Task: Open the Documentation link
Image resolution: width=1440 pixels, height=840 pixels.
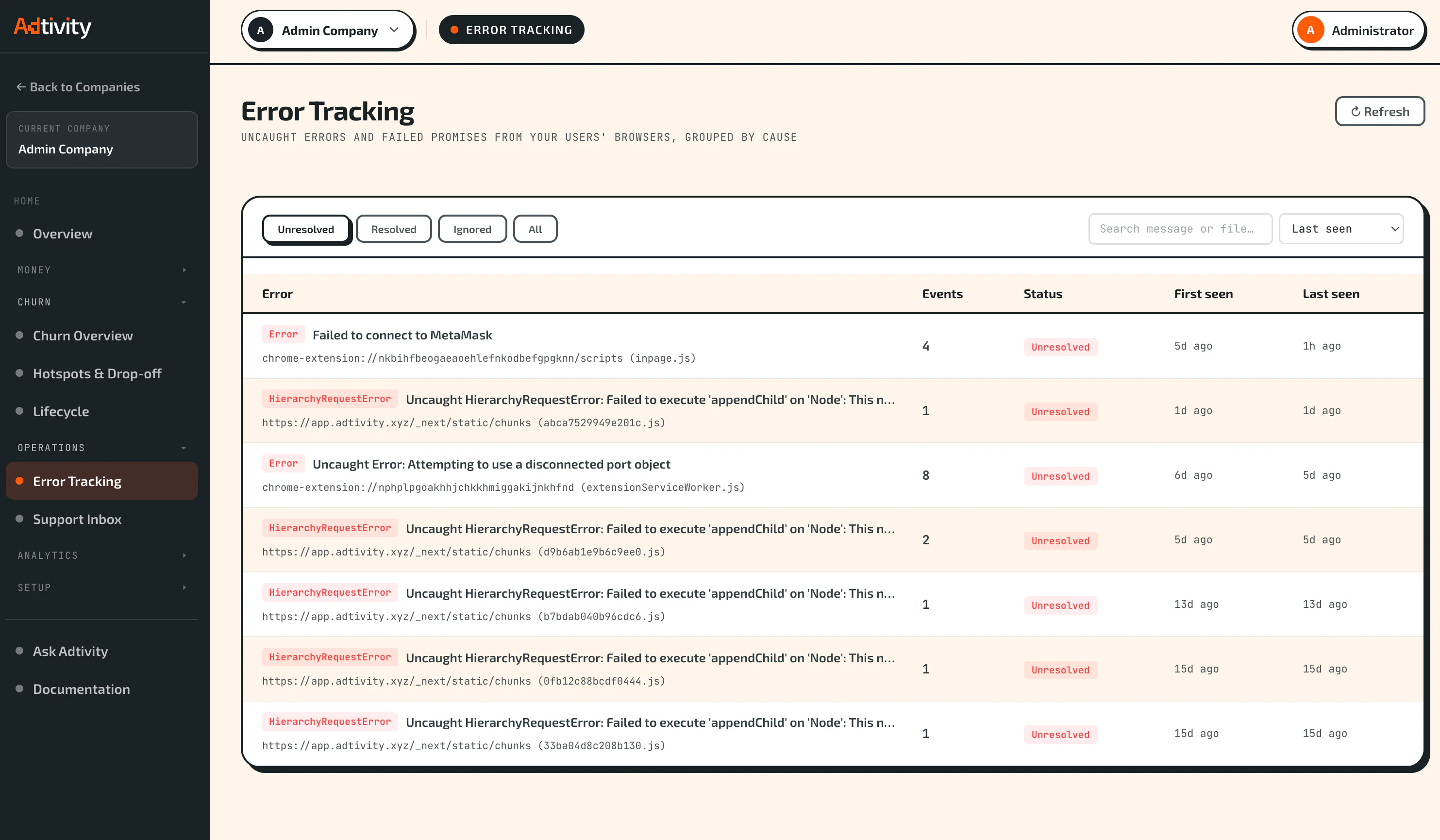Action: (102, 689)
